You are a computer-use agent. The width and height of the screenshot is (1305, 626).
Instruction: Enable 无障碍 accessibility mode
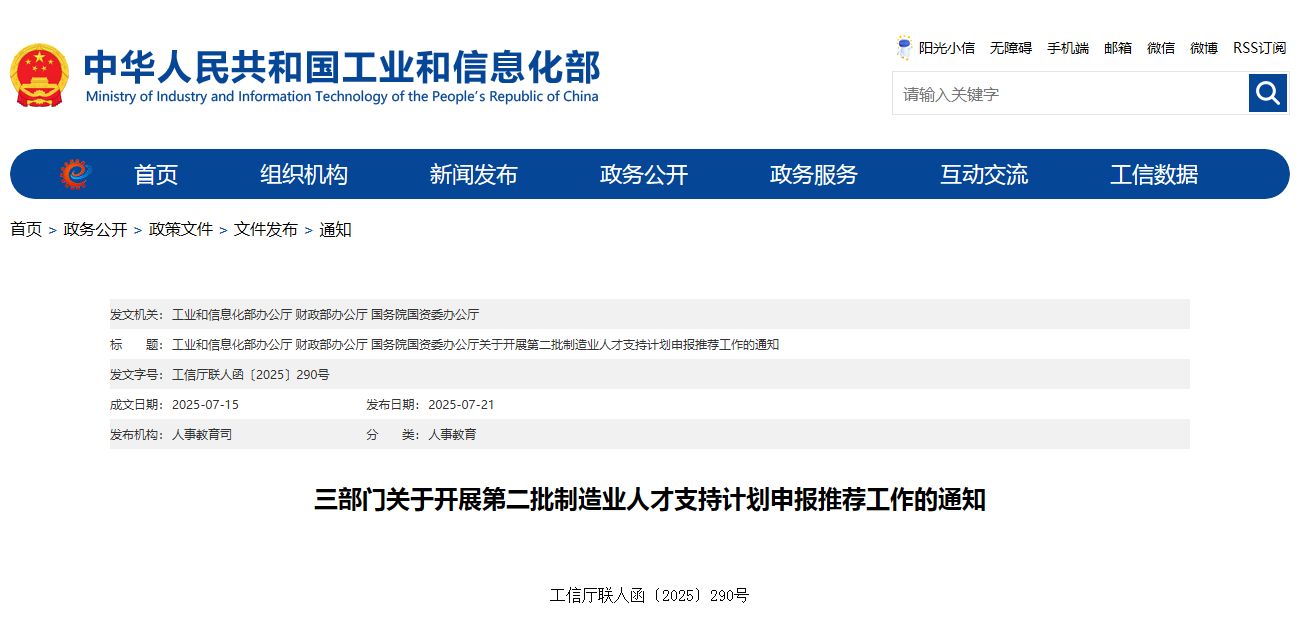click(x=1010, y=47)
